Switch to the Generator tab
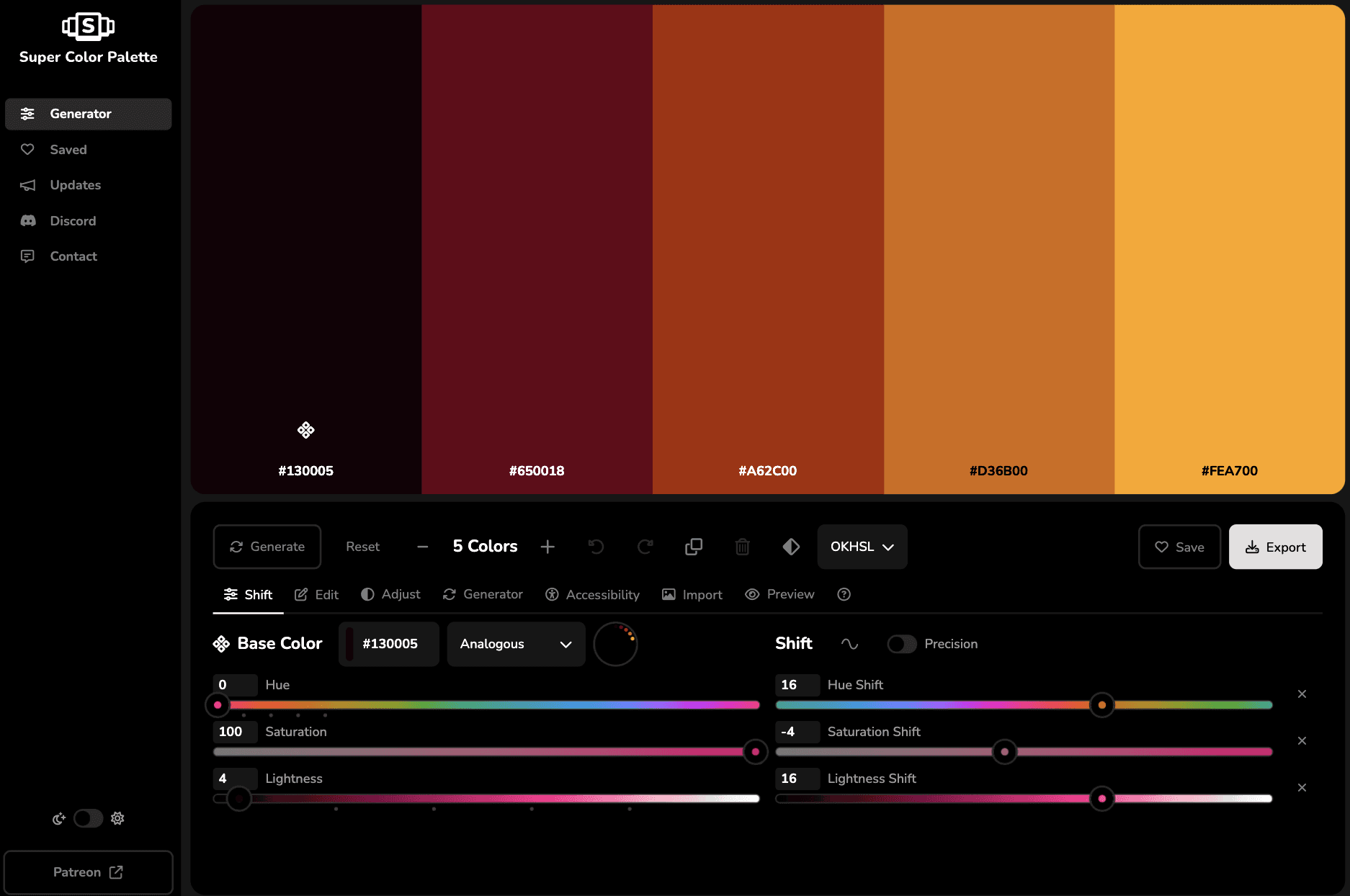Viewport: 1350px width, 896px height. (x=483, y=595)
